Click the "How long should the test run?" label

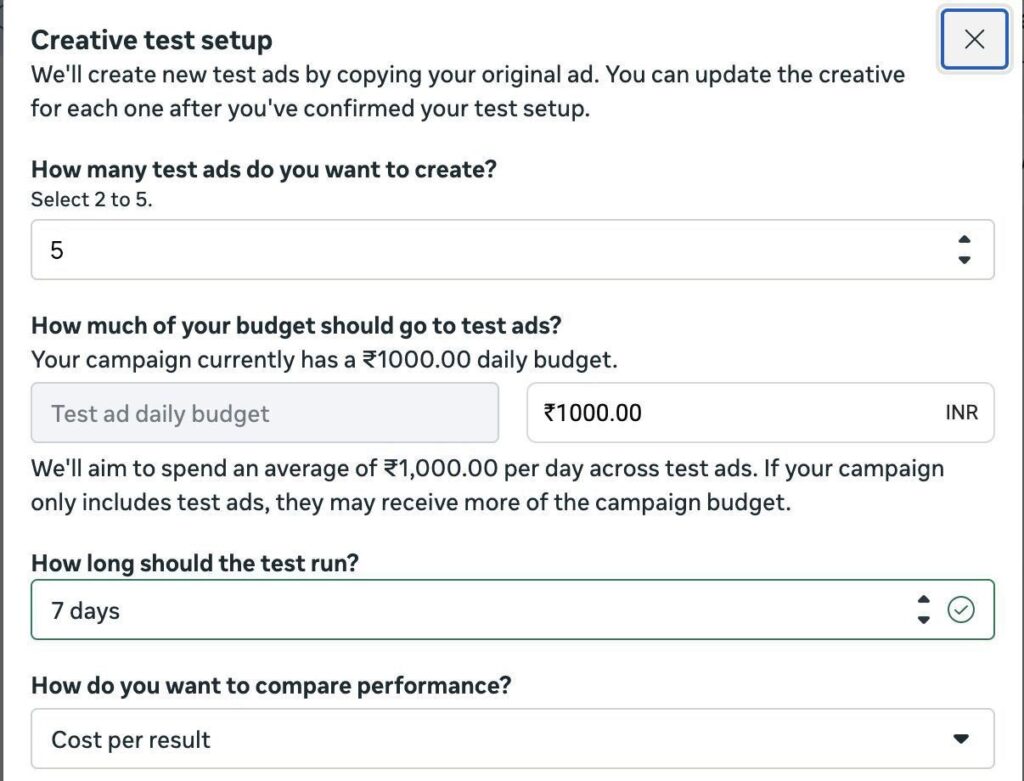point(194,563)
